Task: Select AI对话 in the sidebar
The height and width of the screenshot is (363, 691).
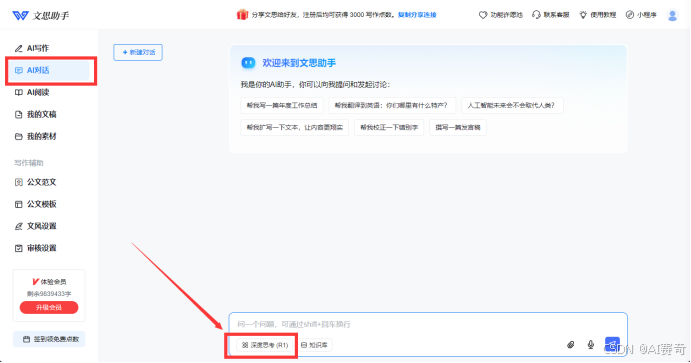Action: (48, 70)
